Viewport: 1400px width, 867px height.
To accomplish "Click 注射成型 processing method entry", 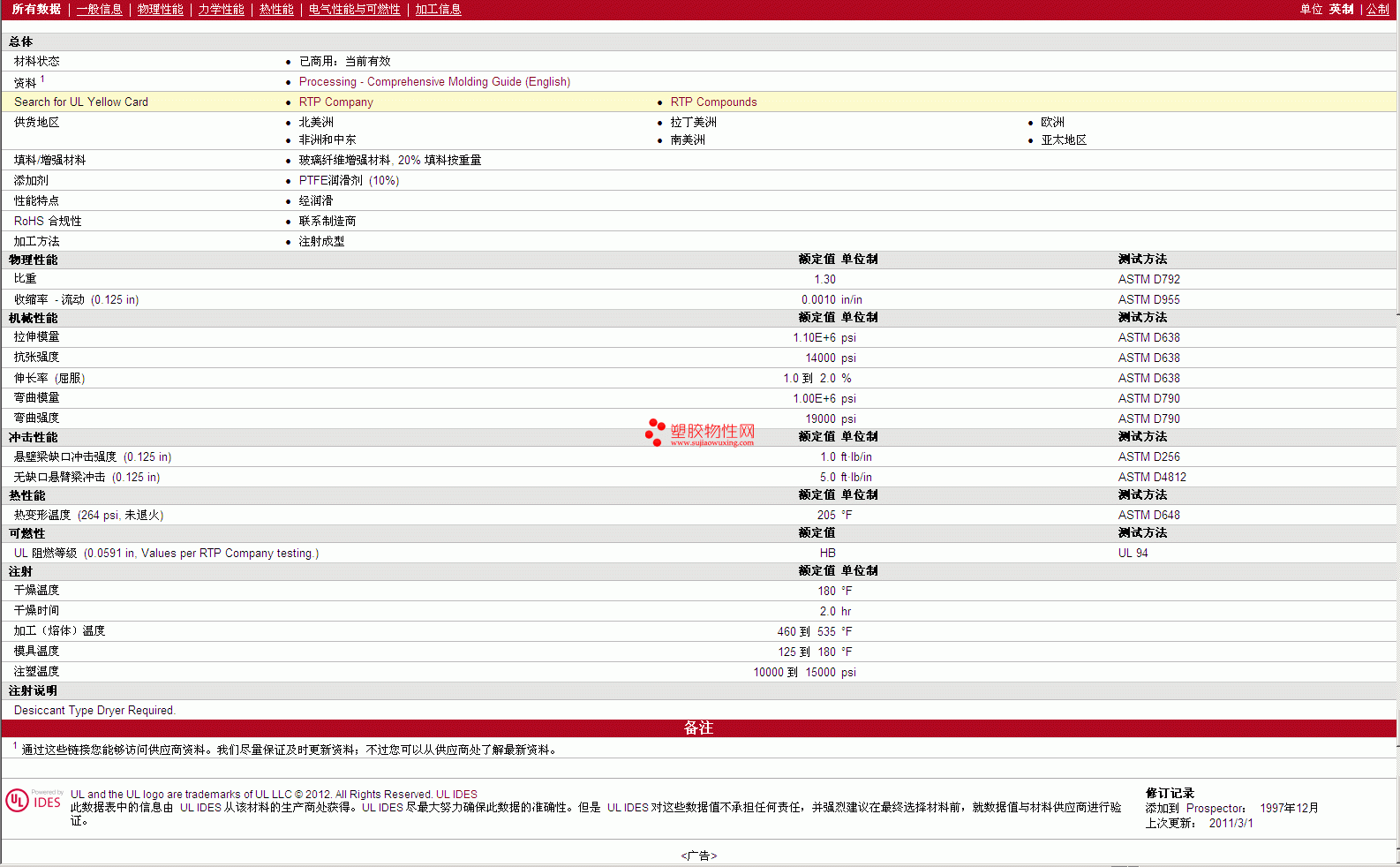I will (x=321, y=241).
